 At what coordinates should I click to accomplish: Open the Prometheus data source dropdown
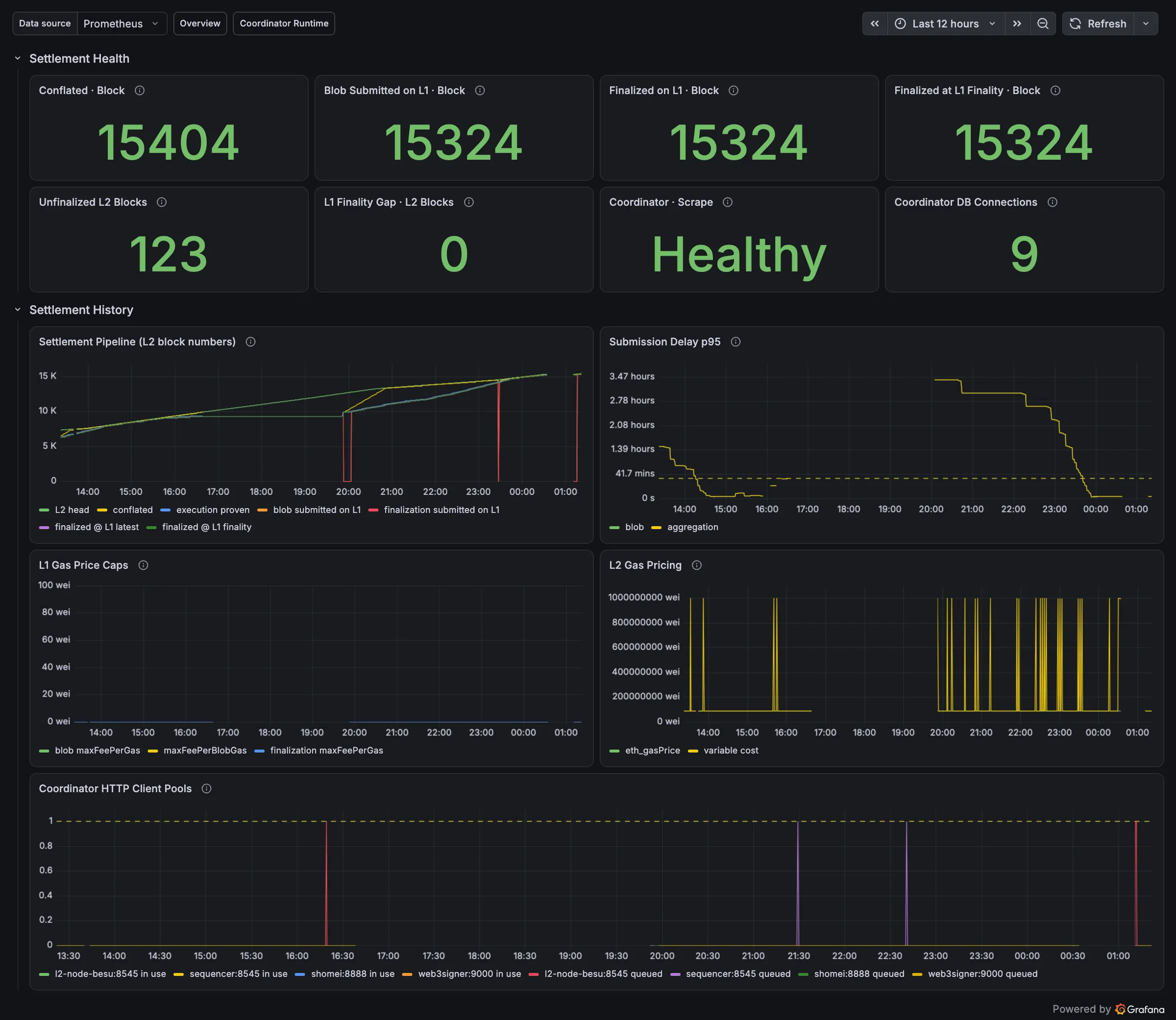pyautogui.click(x=122, y=24)
